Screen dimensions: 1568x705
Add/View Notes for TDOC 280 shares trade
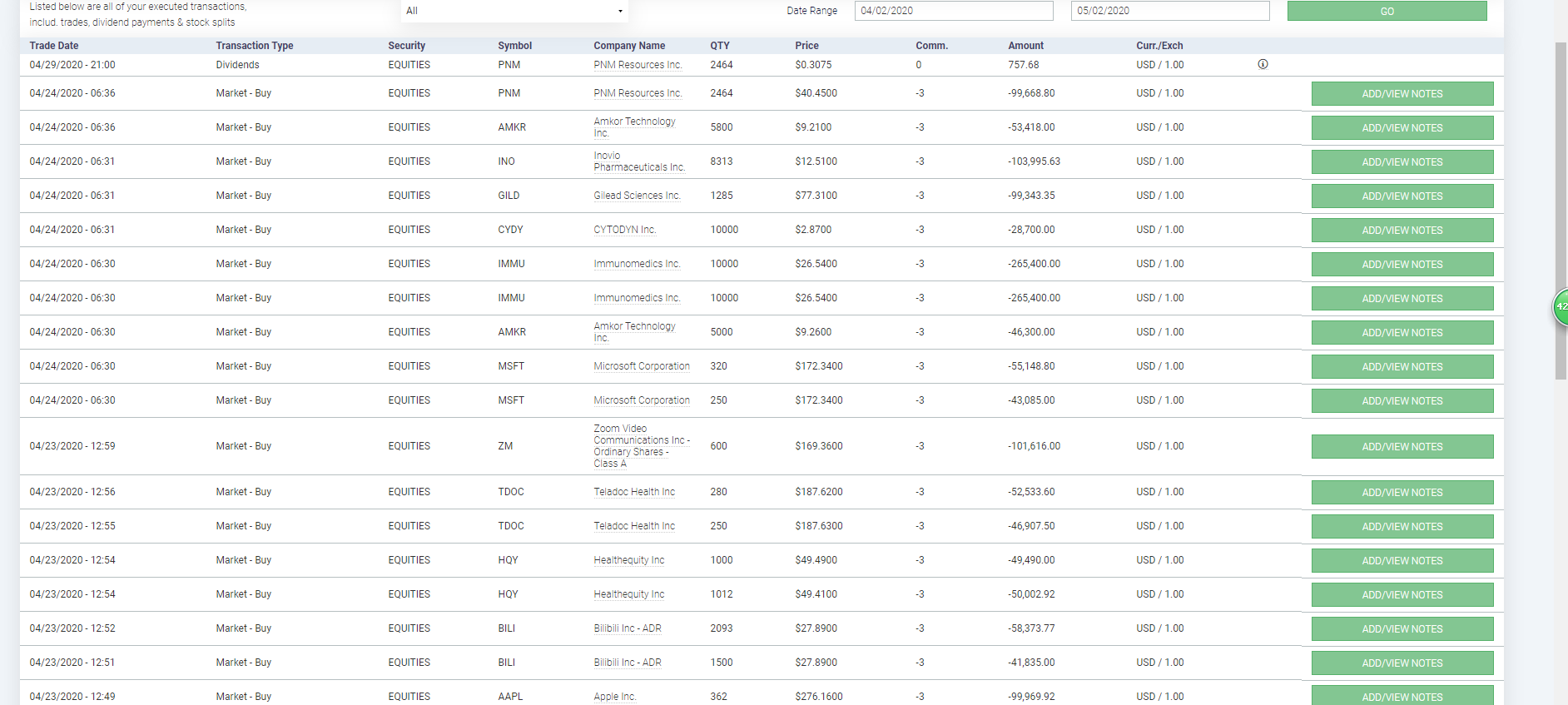1402,493
